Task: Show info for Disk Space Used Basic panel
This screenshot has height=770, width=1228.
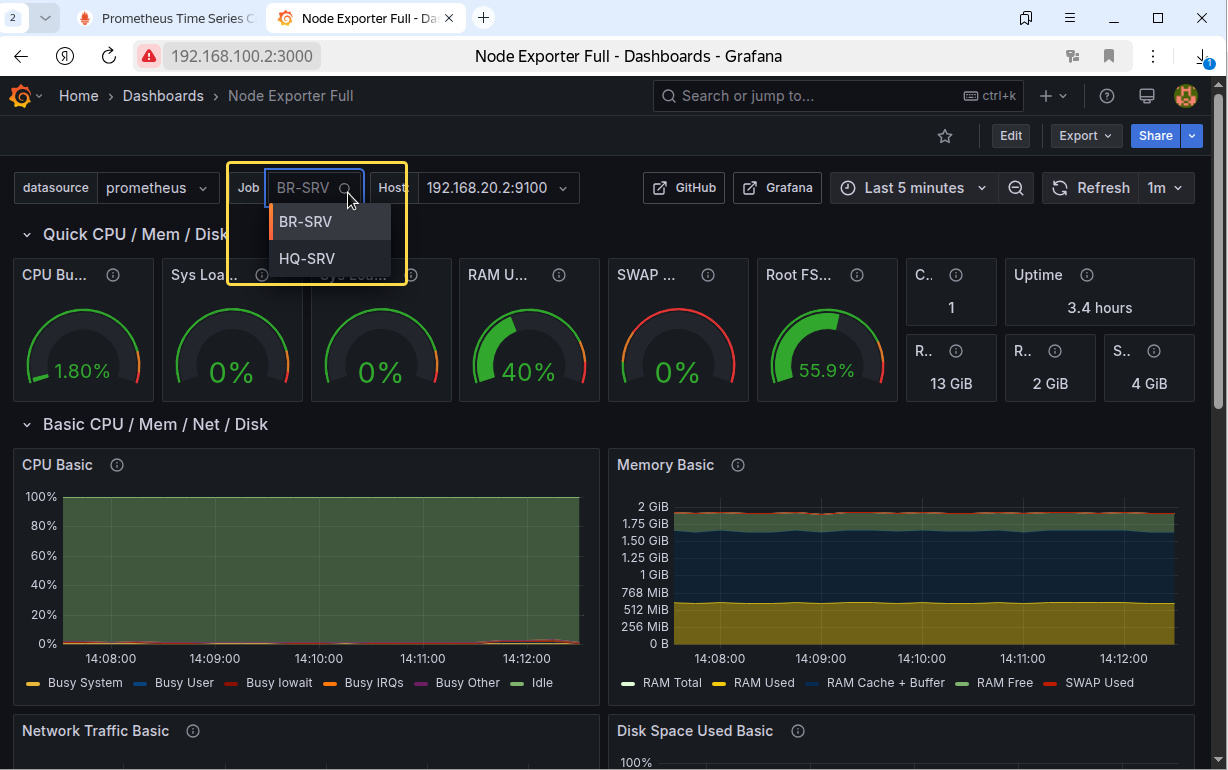Action: tap(798, 731)
